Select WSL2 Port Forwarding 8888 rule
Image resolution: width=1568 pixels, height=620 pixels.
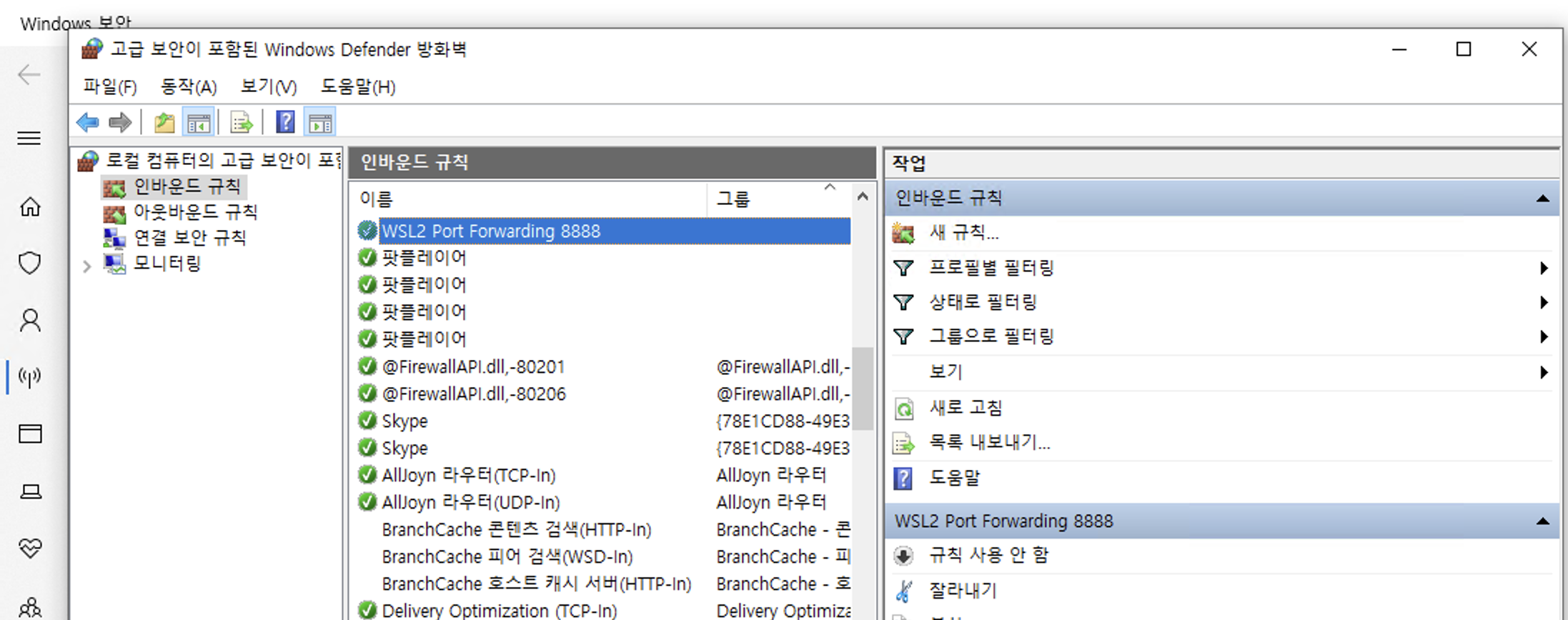[615, 231]
